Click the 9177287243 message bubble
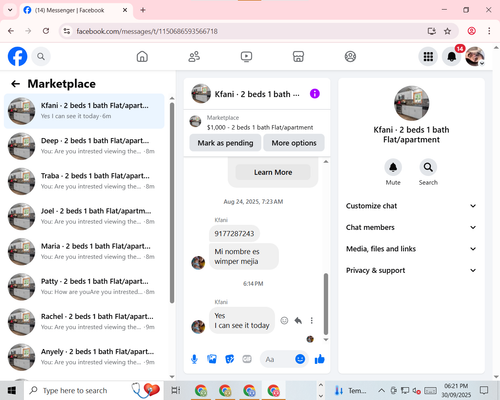The height and width of the screenshot is (400, 500). [x=234, y=234]
